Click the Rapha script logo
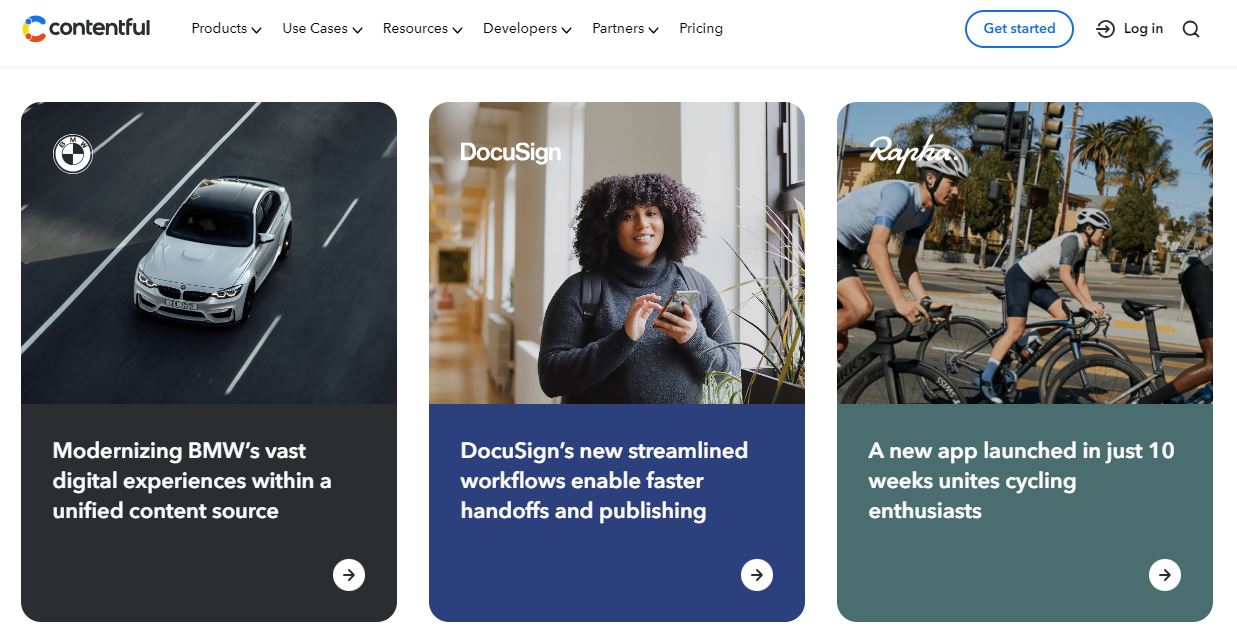The height and width of the screenshot is (632, 1237). (x=912, y=153)
